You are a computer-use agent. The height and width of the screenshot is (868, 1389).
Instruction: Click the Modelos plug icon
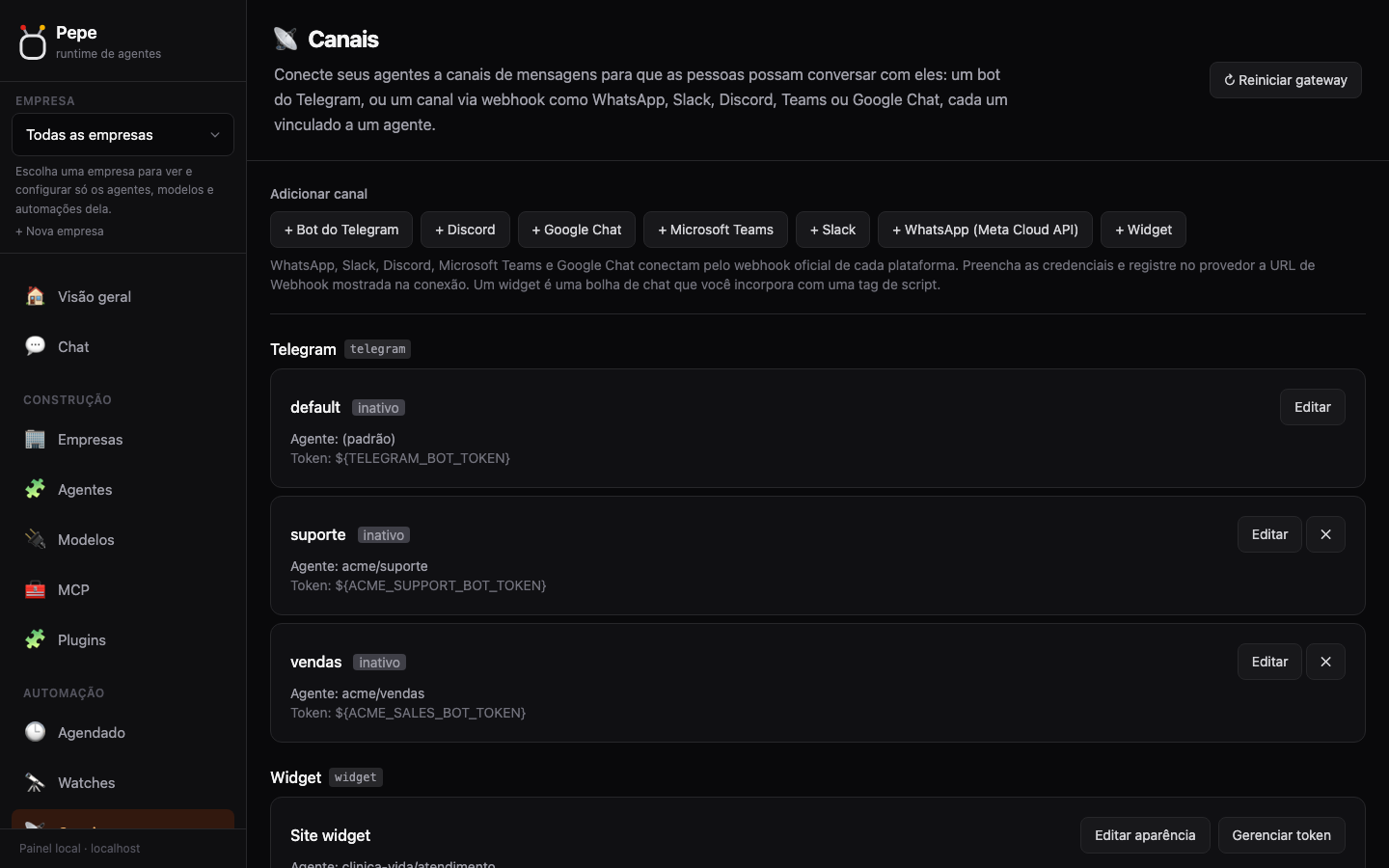[x=35, y=539]
